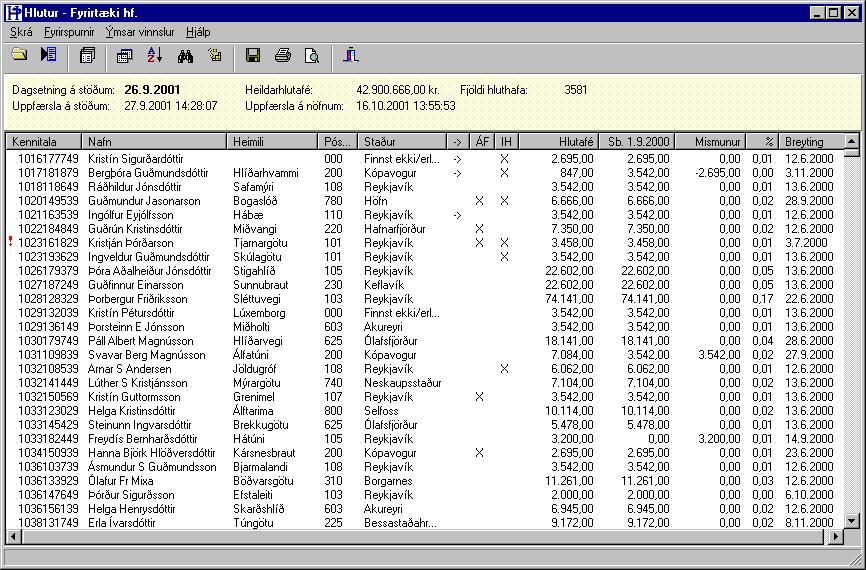Click the stacked documents toolbar icon
Screen dimensions: 866x570
[x=87, y=55]
